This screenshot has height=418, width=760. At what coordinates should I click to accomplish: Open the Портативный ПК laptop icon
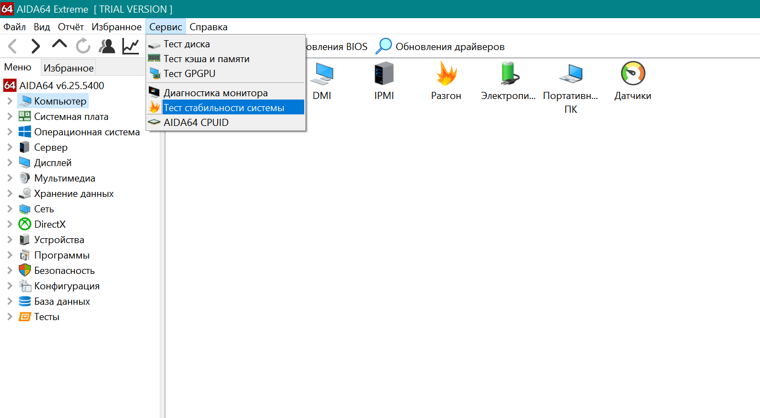tap(570, 74)
